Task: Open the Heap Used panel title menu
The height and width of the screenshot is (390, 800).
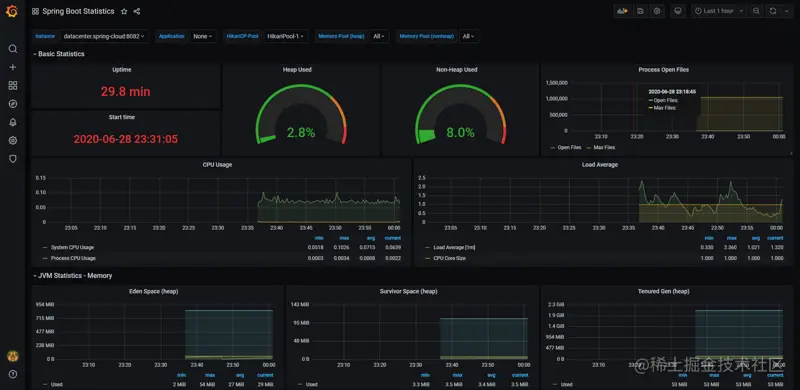Action: [x=297, y=69]
